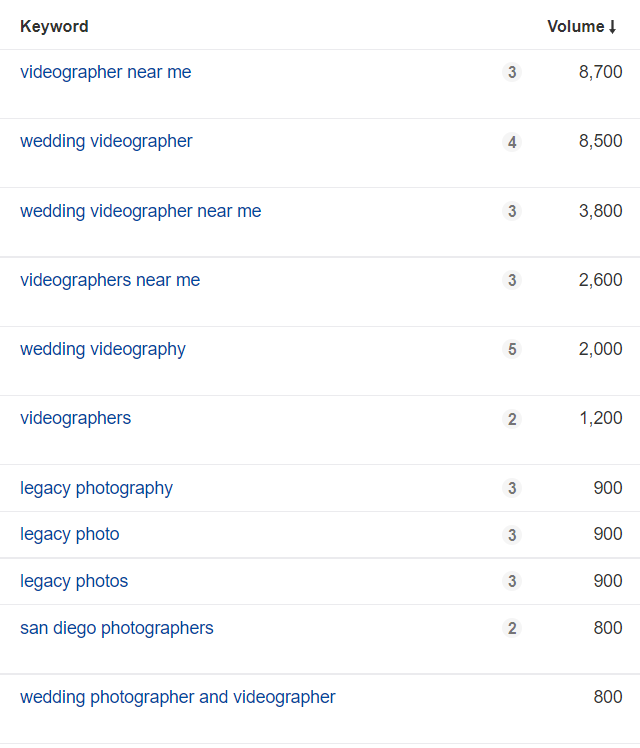Click the badge 3 beside videographer near me
The image size is (640, 748).
[x=512, y=72]
